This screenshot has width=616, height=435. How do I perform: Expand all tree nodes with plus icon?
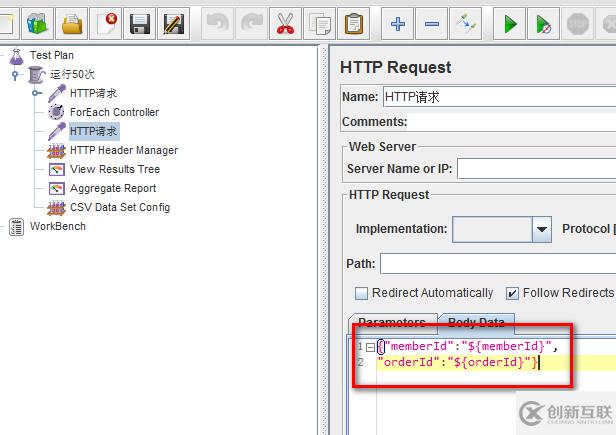[398, 24]
